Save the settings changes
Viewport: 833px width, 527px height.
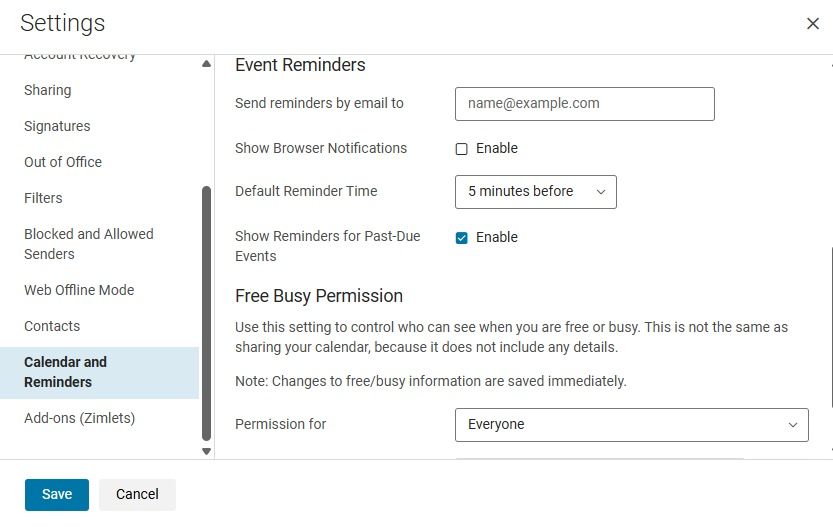(57, 494)
